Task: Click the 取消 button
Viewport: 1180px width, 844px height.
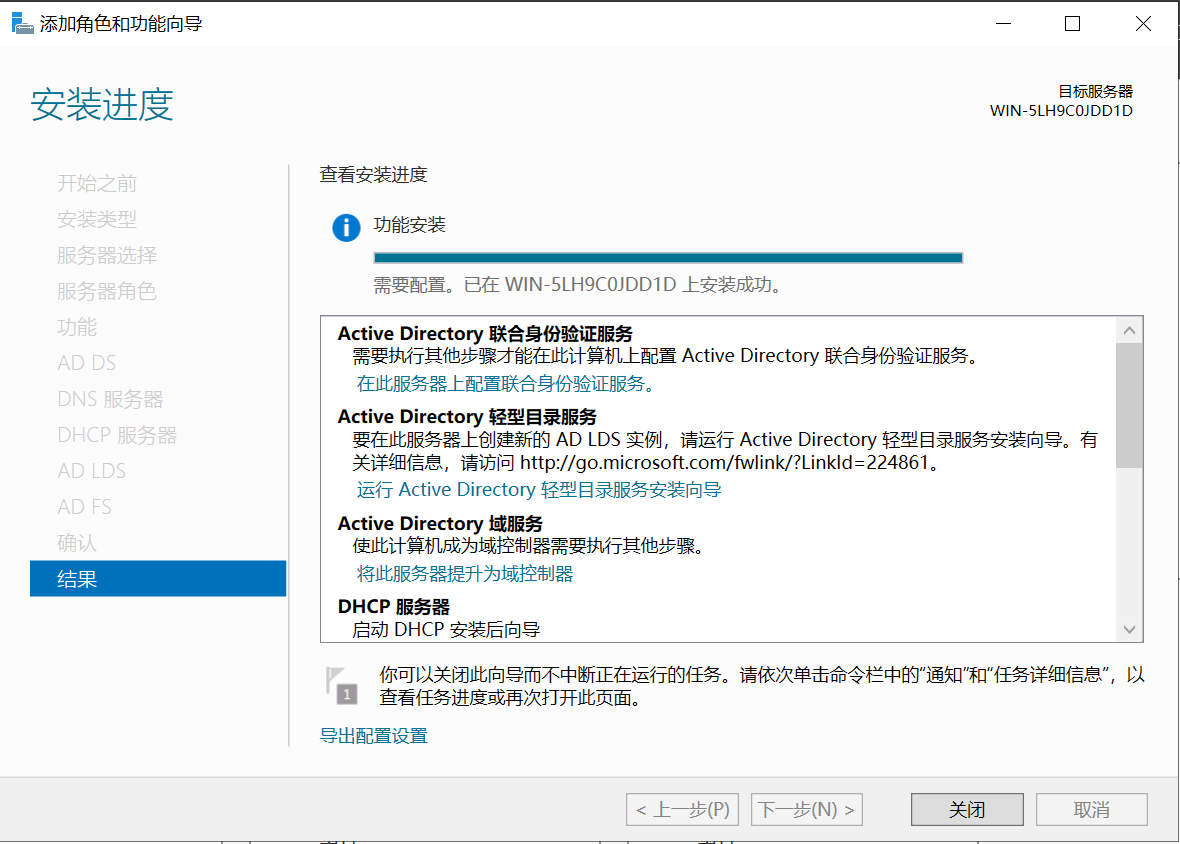Action: [x=1091, y=809]
